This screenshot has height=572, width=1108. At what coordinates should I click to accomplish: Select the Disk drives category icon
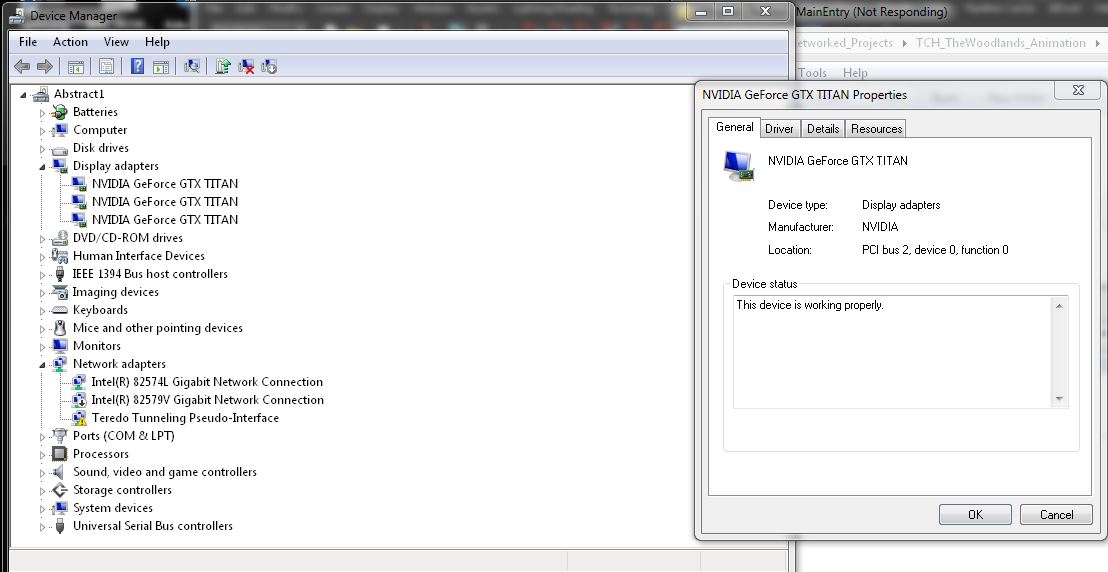click(x=59, y=148)
